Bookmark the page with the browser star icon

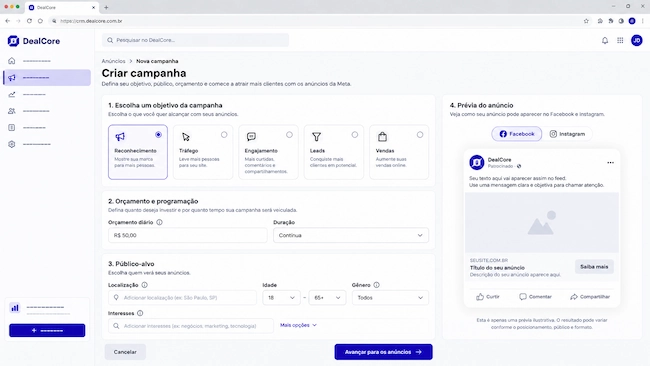click(x=586, y=21)
